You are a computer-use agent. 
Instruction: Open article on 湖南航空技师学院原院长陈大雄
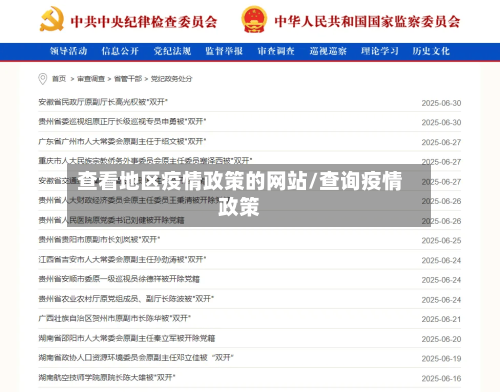point(107,377)
